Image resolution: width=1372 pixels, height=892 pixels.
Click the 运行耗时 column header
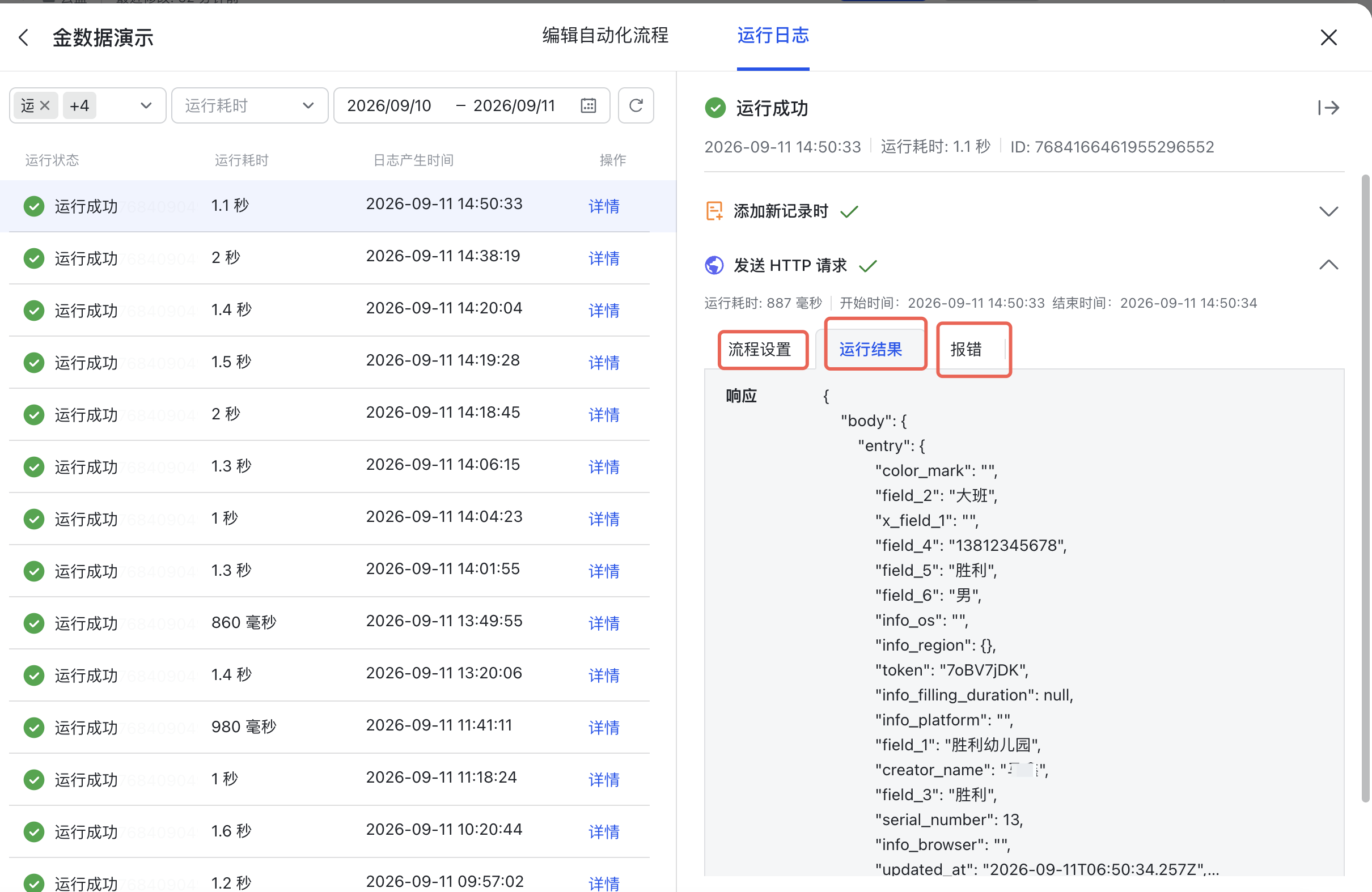[x=242, y=160]
